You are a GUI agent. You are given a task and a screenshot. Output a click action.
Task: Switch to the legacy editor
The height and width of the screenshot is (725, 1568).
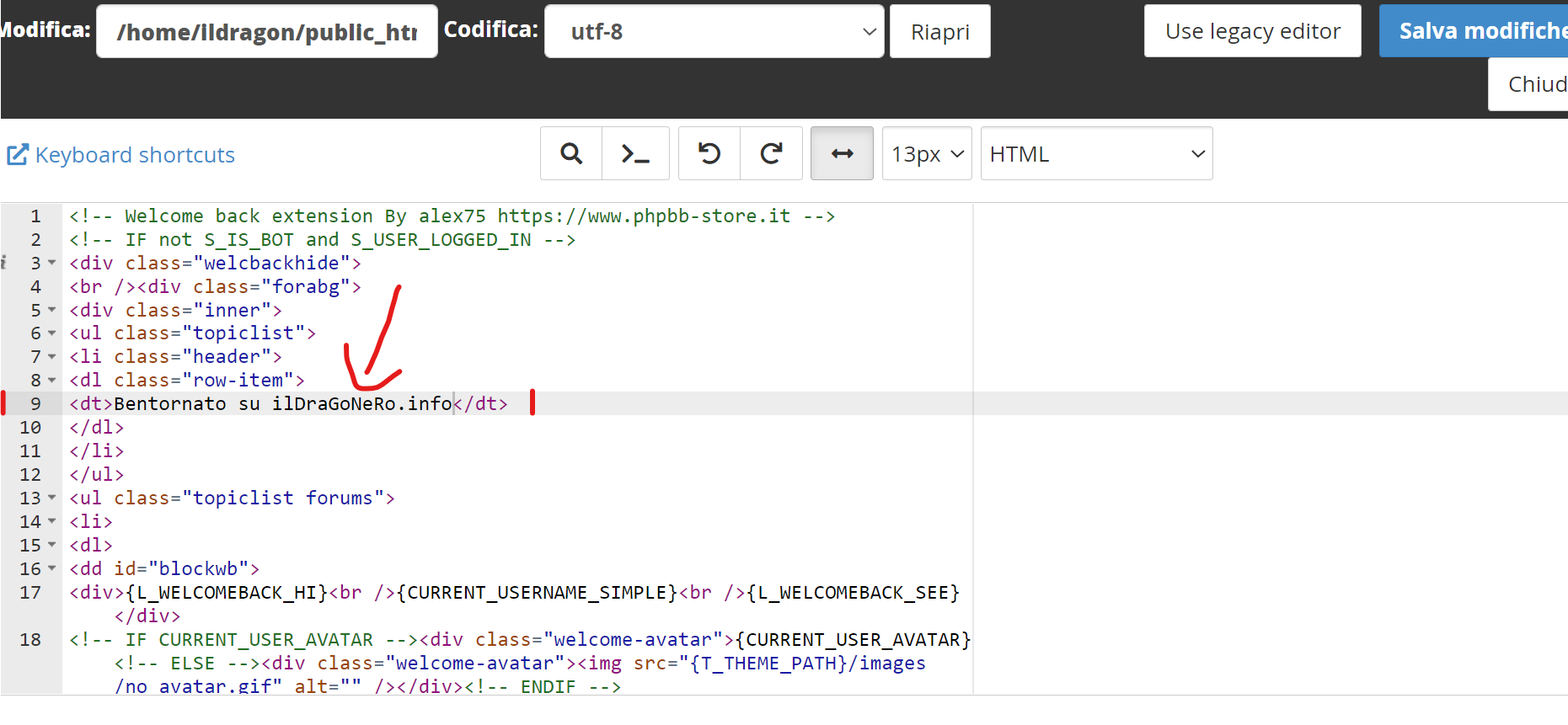pos(1253,31)
